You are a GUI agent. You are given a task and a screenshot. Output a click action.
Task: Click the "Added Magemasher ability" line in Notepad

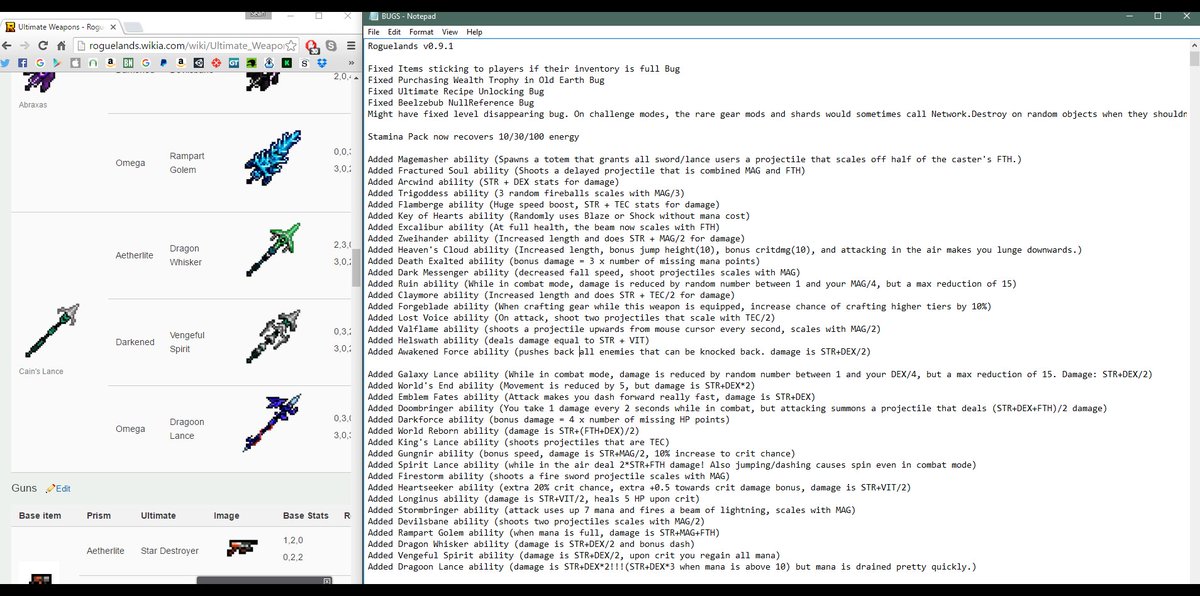tap(694, 160)
